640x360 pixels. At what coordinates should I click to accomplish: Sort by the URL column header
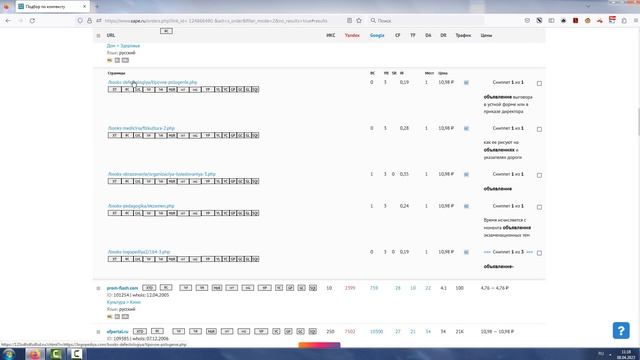point(111,36)
